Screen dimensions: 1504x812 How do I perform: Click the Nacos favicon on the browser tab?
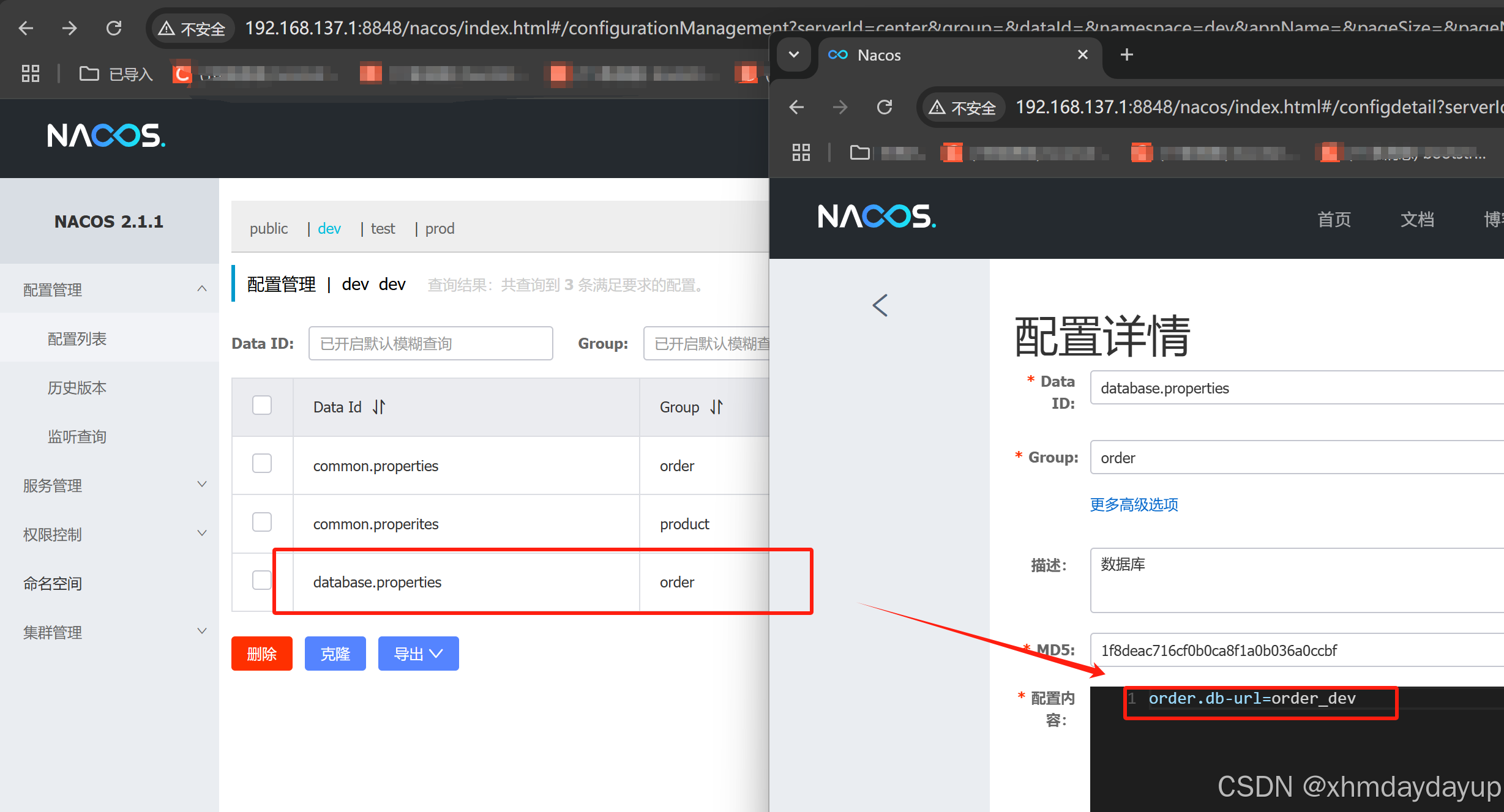click(837, 54)
